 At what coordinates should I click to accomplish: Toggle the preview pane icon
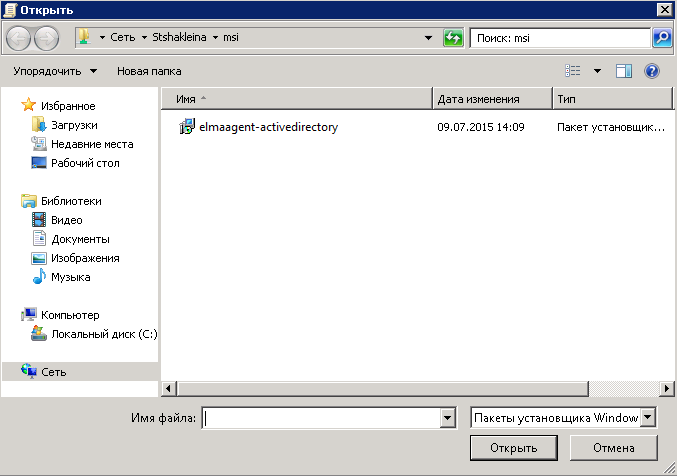click(x=624, y=71)
